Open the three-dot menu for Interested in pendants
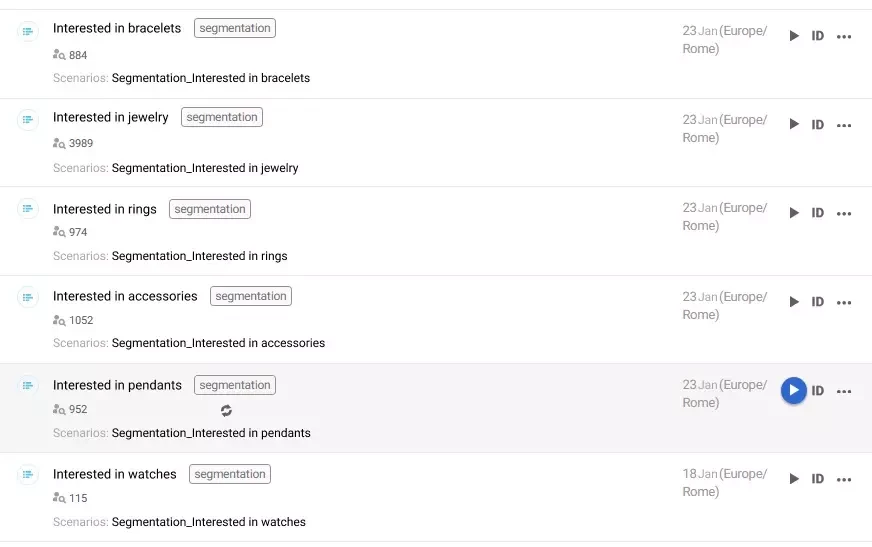Screen dimensions: 872x547 coord(844,391)
